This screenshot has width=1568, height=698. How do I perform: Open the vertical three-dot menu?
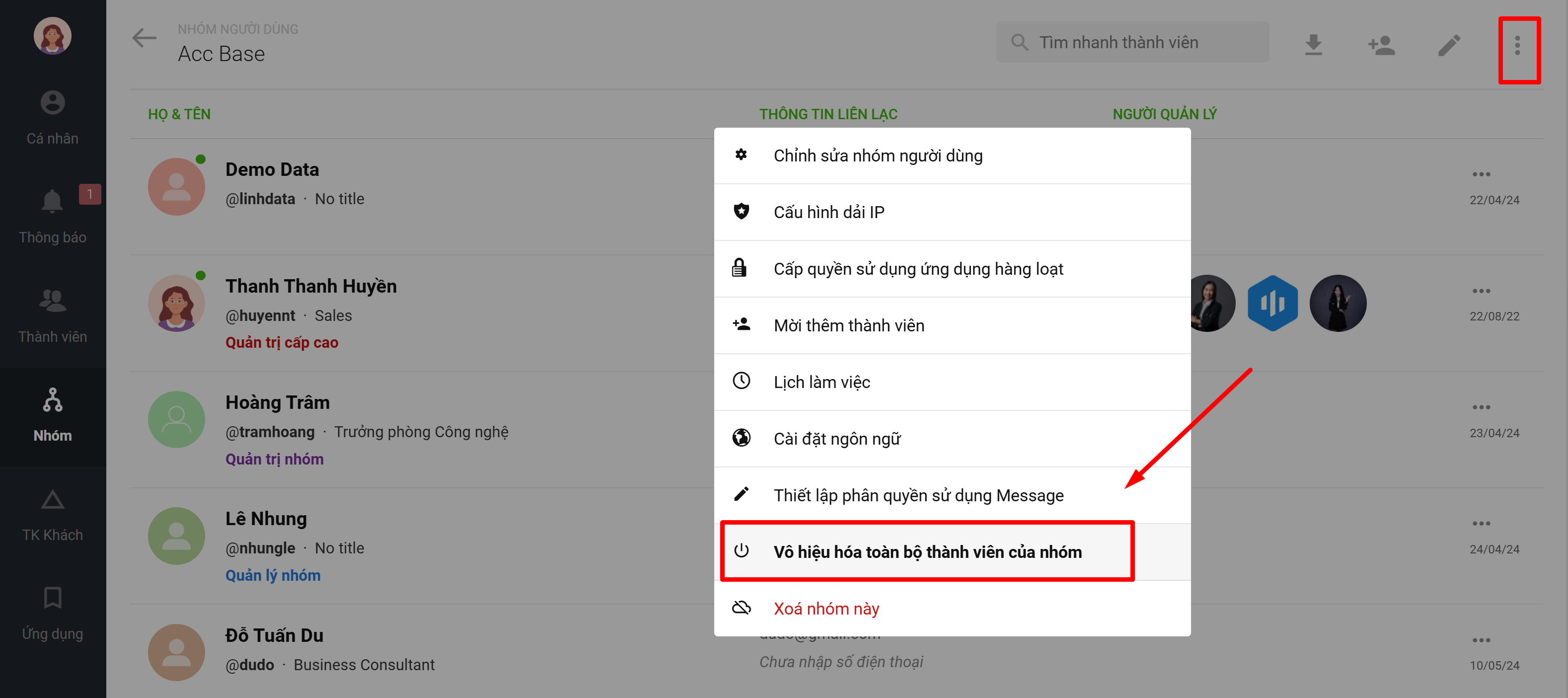pos(1517,45)
